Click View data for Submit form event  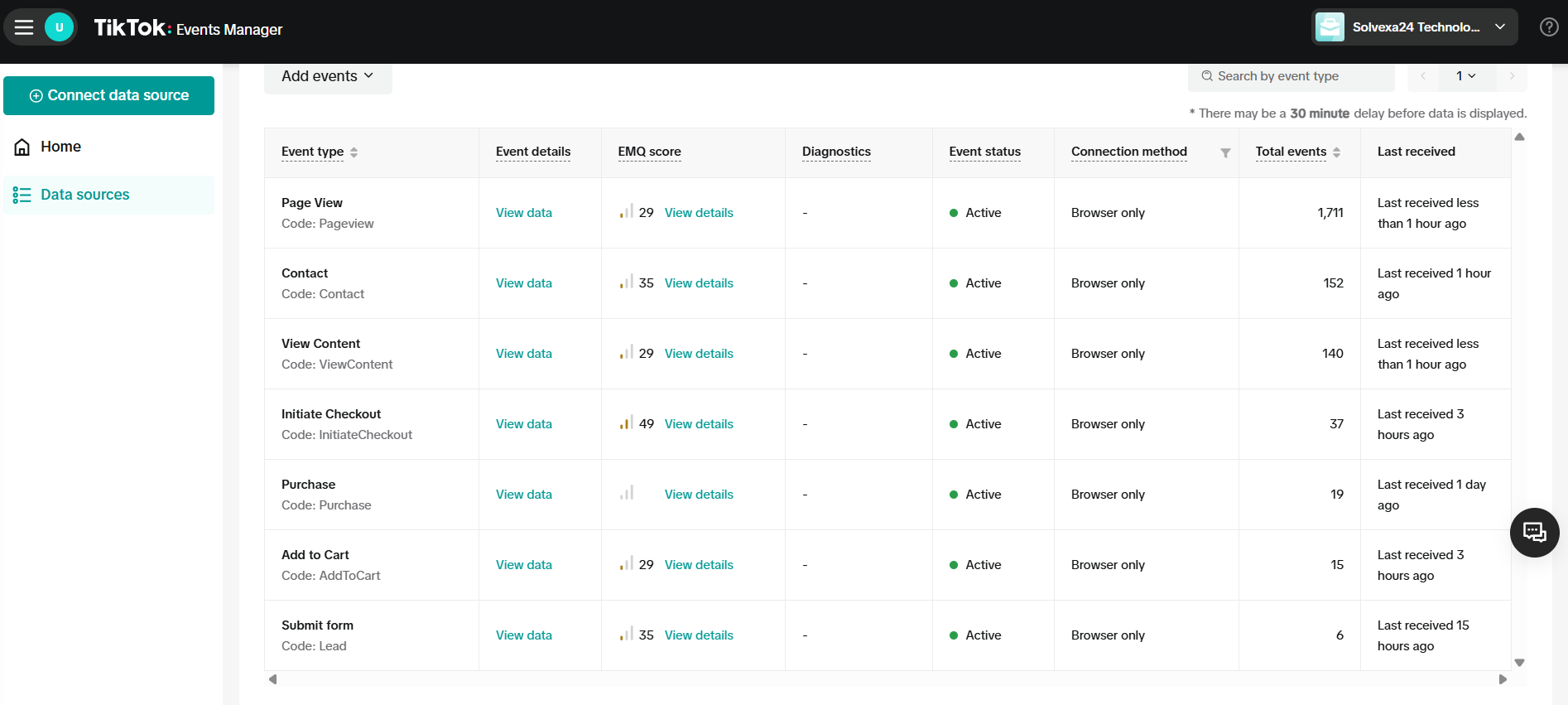pos(523,635)
